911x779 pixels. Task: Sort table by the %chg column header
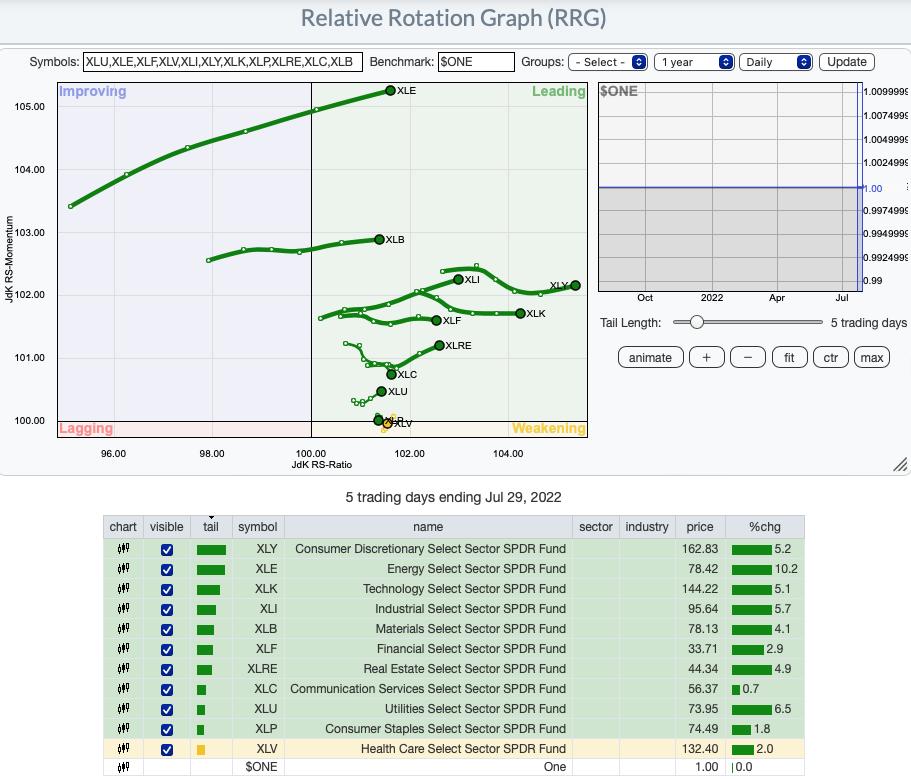pyautogui.click(x=767, y=527)
